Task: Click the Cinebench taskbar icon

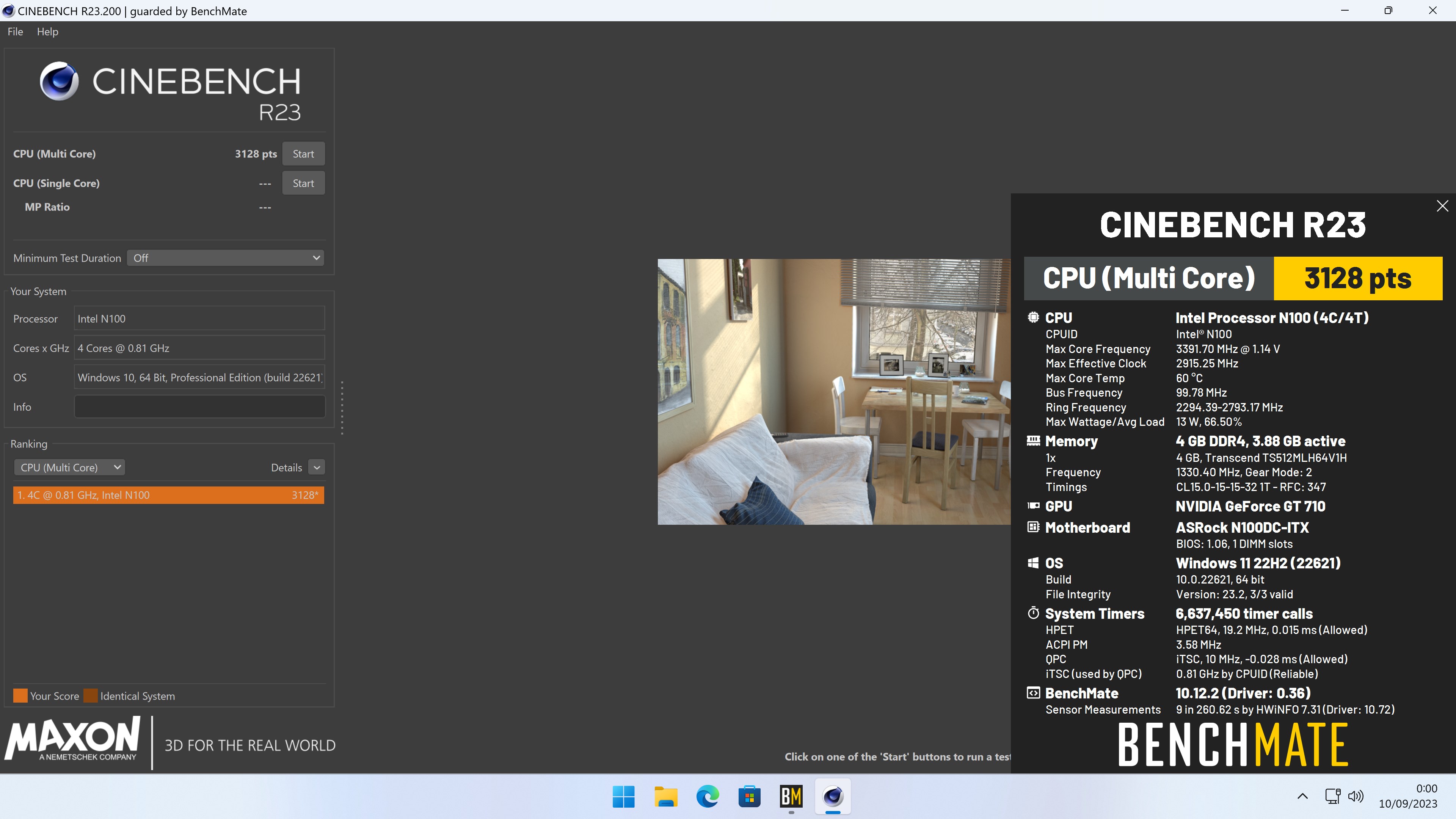Action: (x=833, y=797)
